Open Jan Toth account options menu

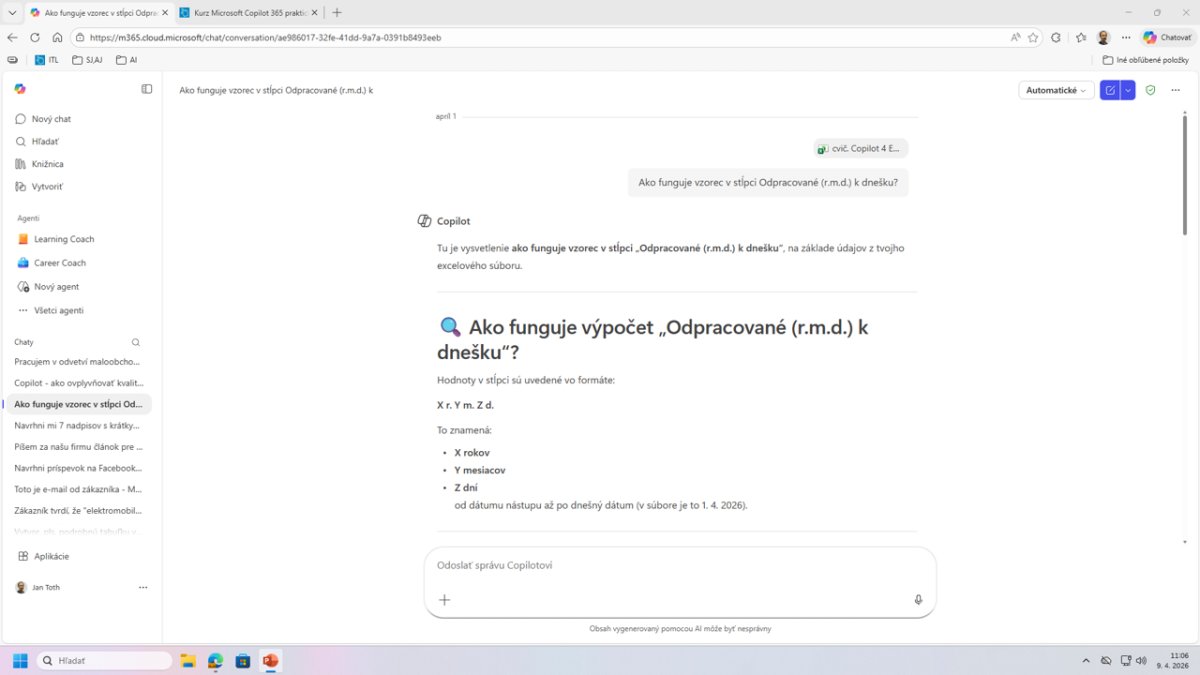(143, 588)
